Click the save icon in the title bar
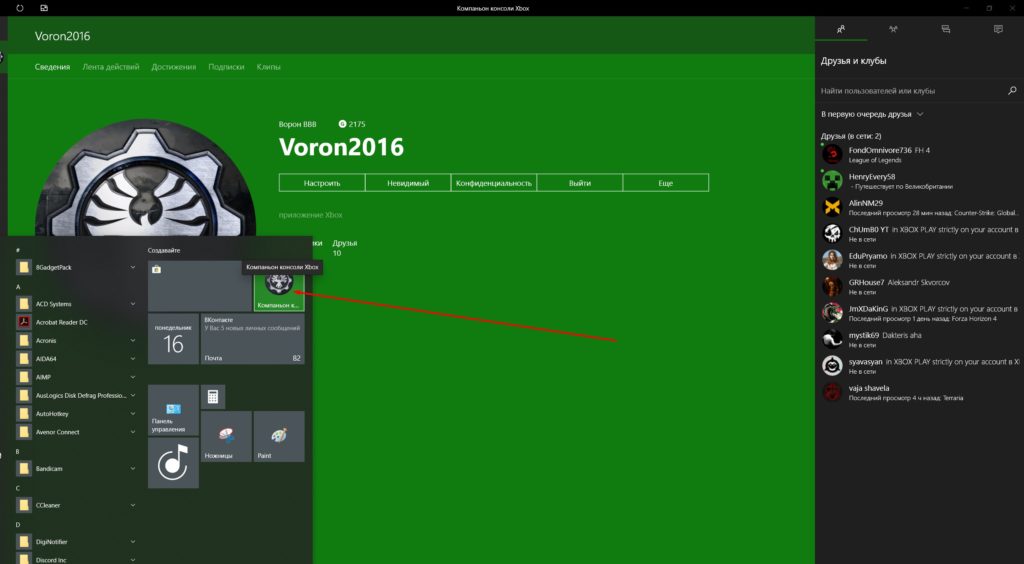 point(44,8)
